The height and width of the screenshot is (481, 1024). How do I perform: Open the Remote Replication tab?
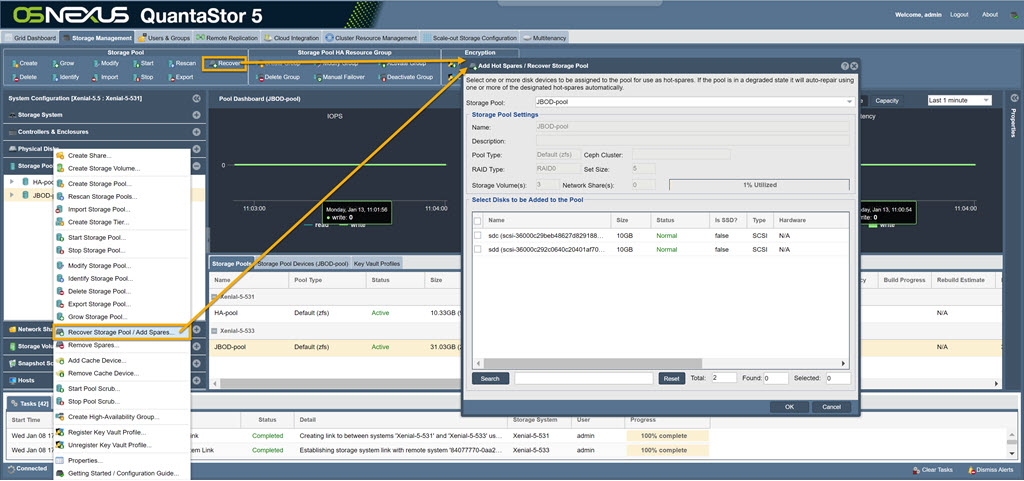point(227,38)
